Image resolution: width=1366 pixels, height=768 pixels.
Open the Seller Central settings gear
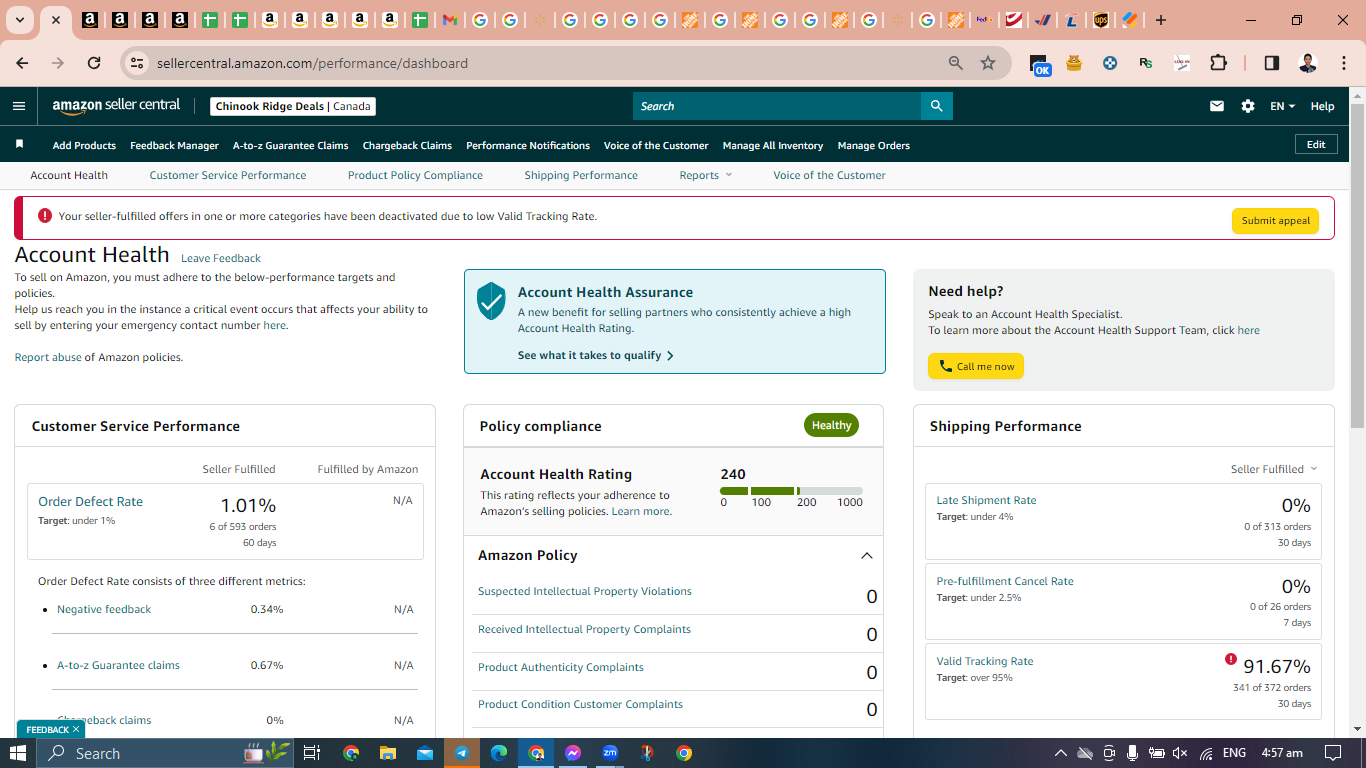pos(1248,106)
